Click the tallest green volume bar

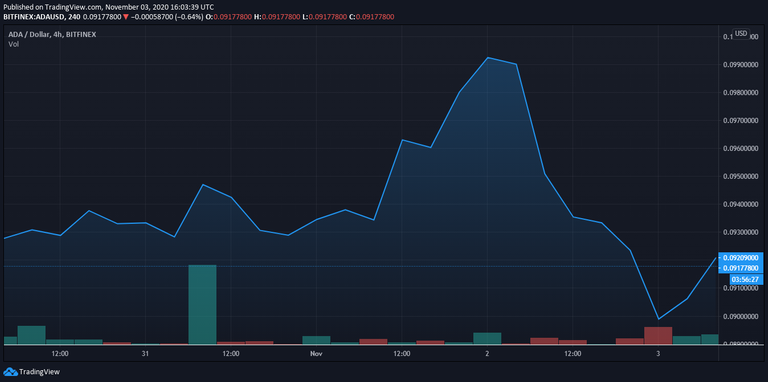pyautogui.click(x=203, y=305)
